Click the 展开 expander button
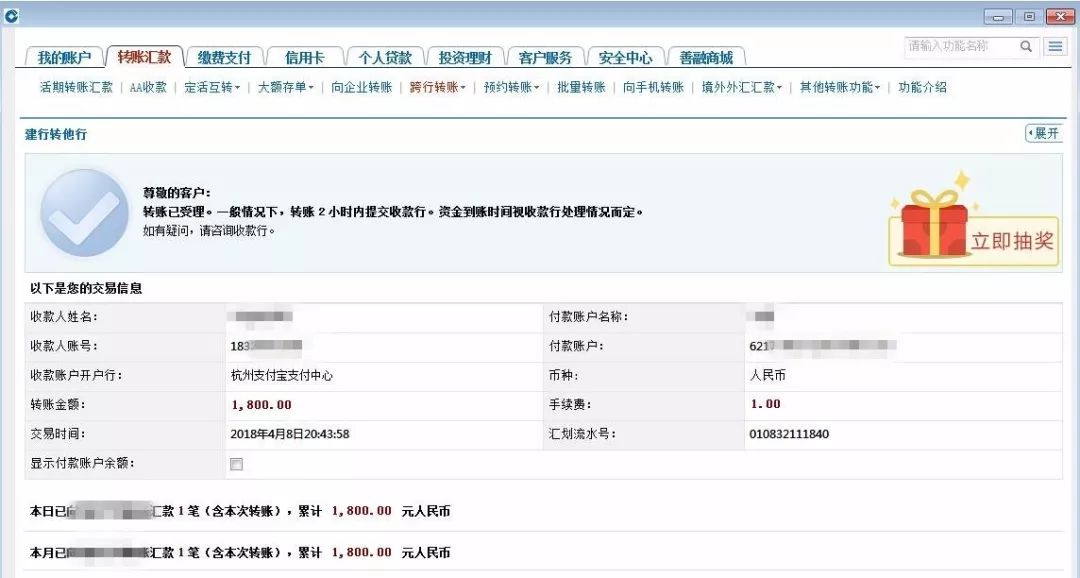Screen dimensions: 1080x578 tap(1044, 133)
